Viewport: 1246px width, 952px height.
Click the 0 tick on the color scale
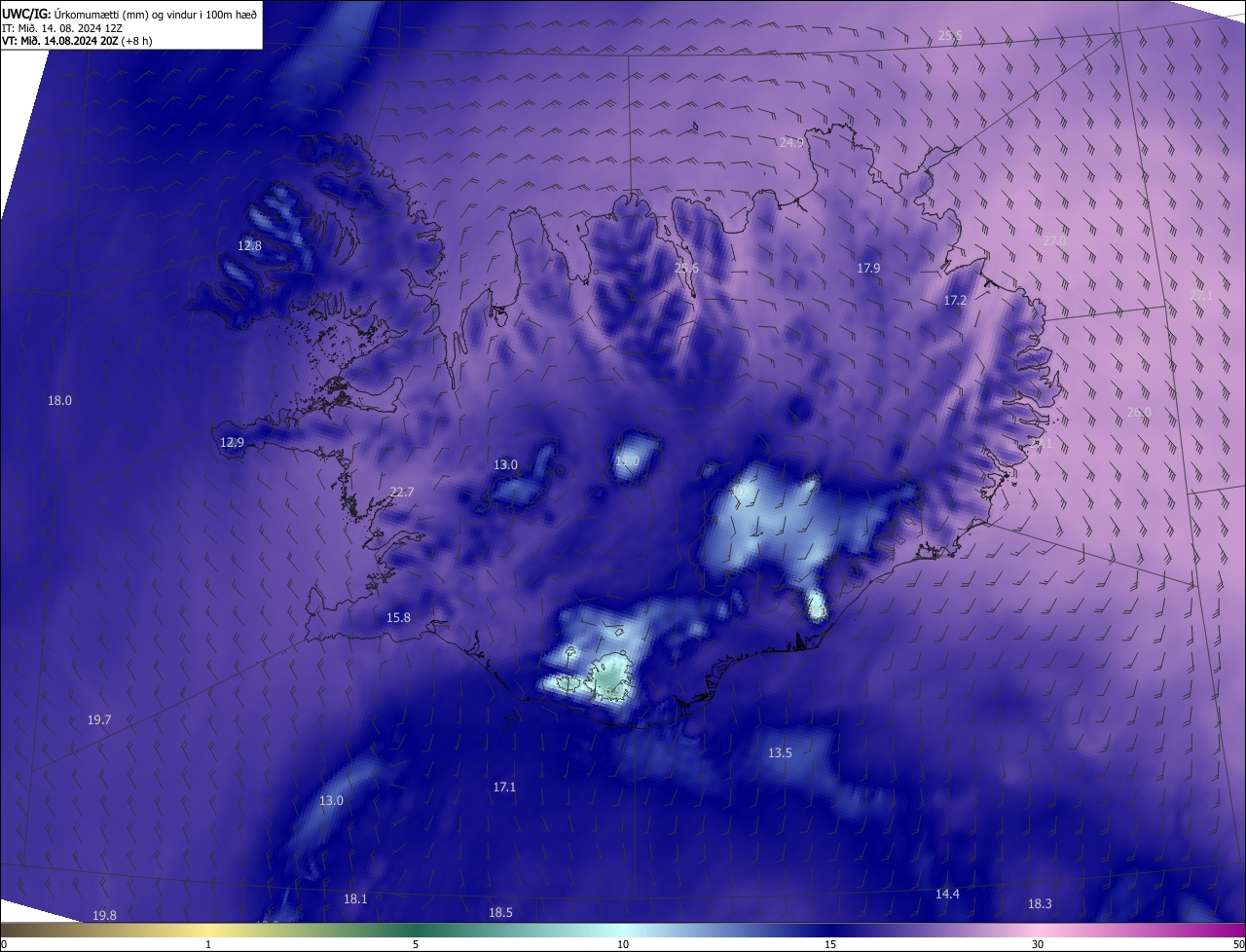(x=4, y=945)
